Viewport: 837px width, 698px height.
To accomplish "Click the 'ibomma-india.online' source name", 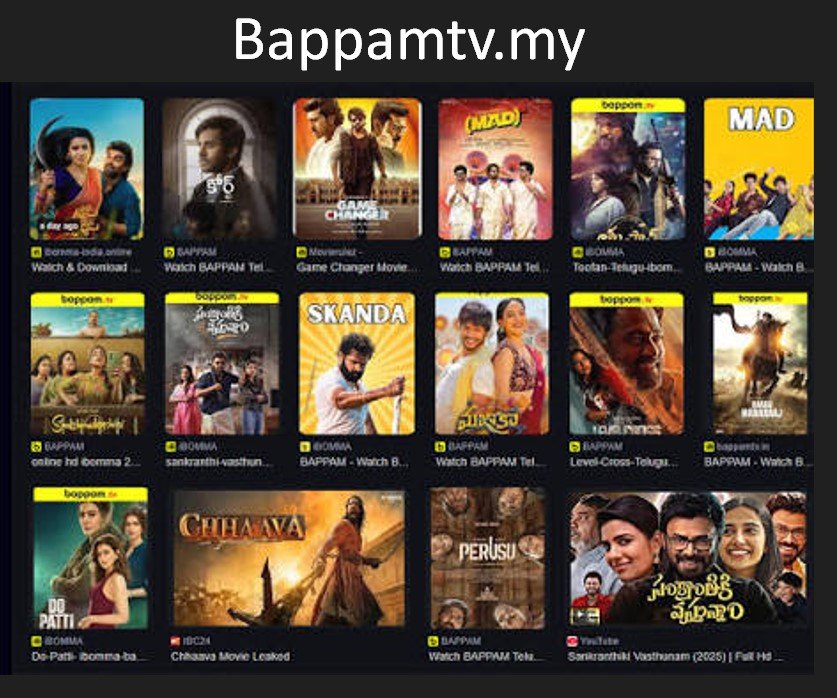I will click(88, 252).
